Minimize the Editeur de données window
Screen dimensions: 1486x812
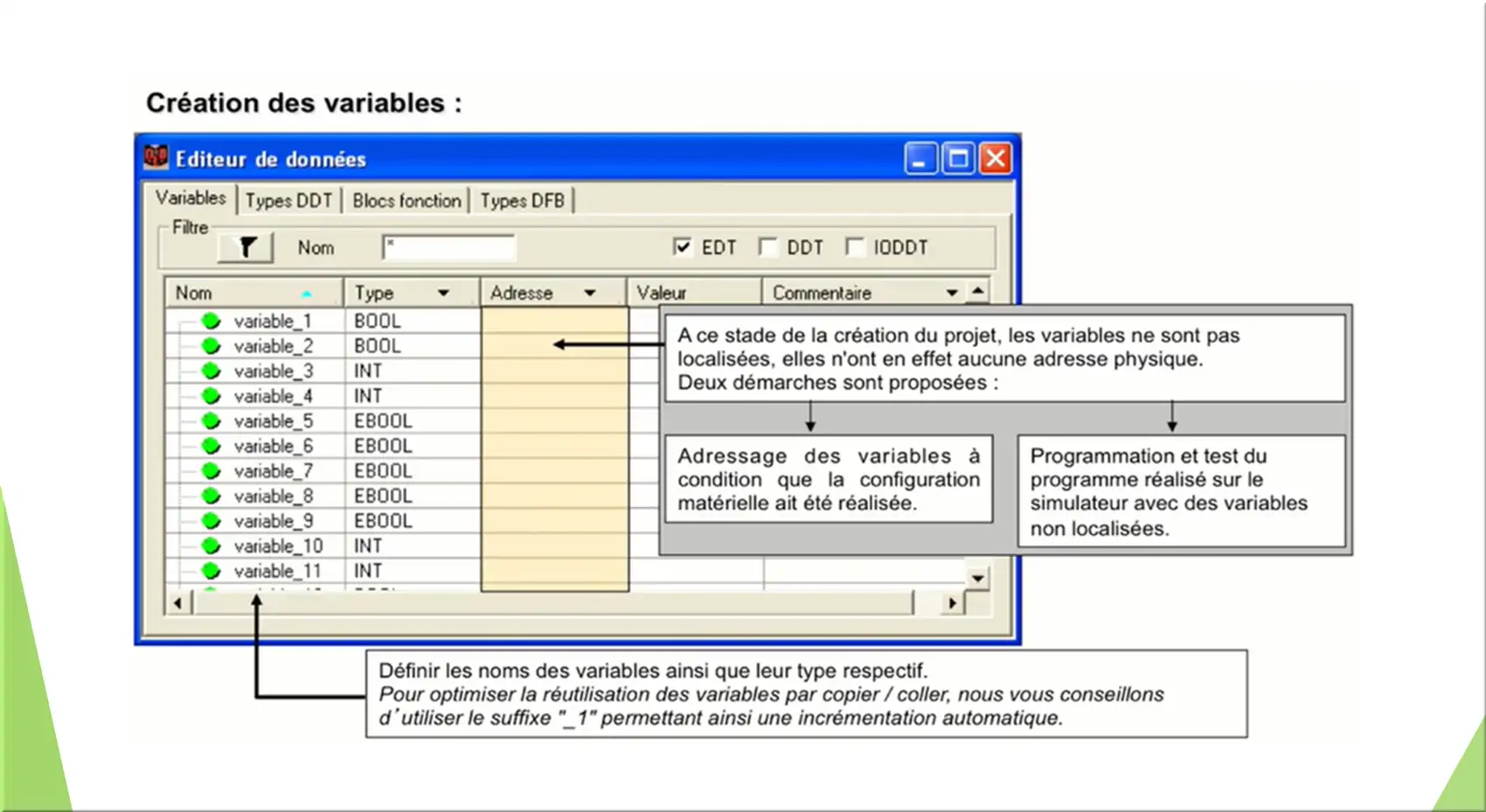click(920, 159)
